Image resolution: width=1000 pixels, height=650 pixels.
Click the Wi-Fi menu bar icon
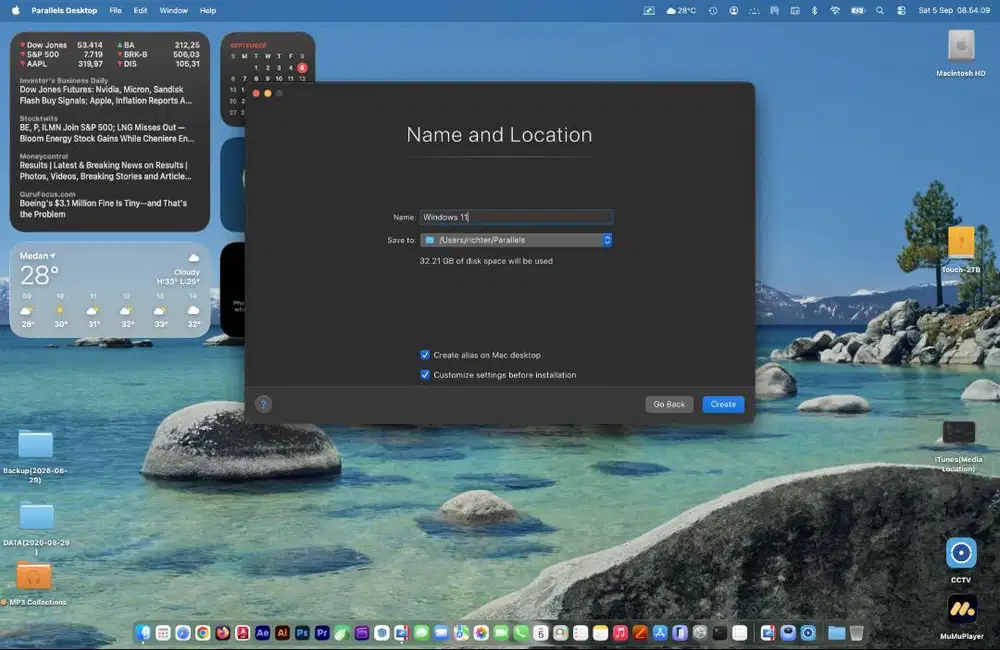coord(835,10)
